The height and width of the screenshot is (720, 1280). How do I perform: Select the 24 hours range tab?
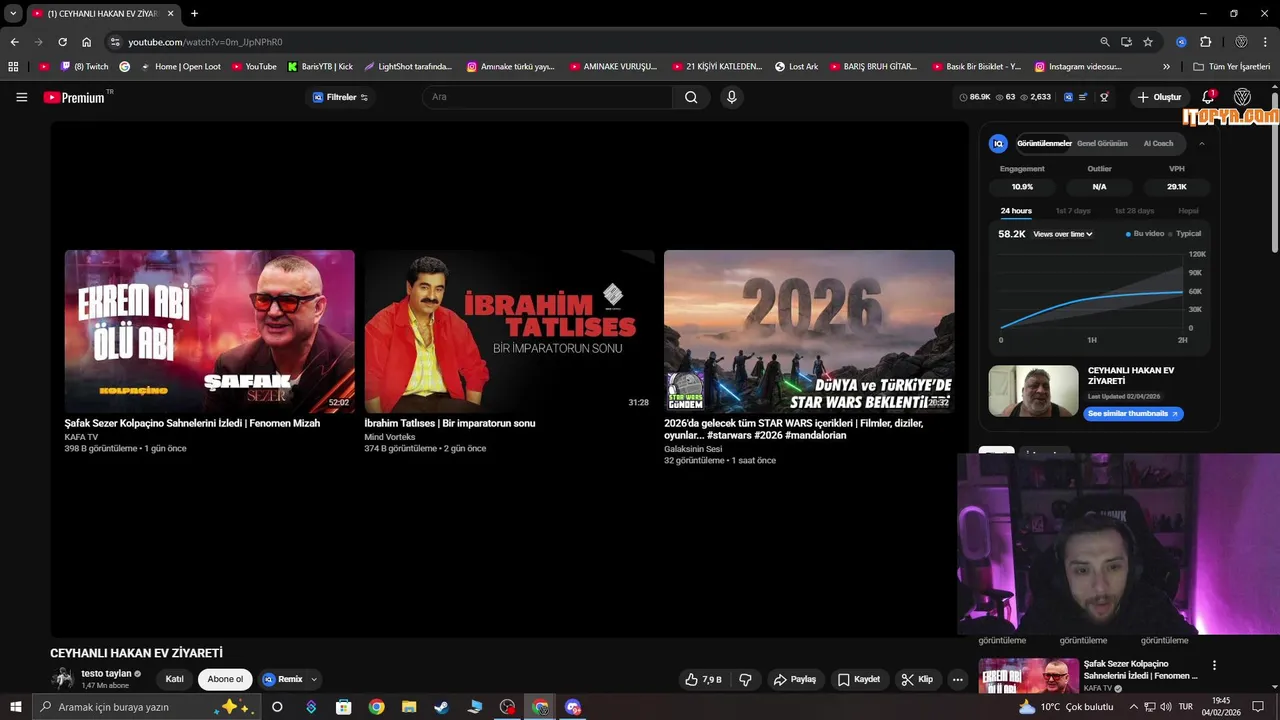(x=1016, y=211)
